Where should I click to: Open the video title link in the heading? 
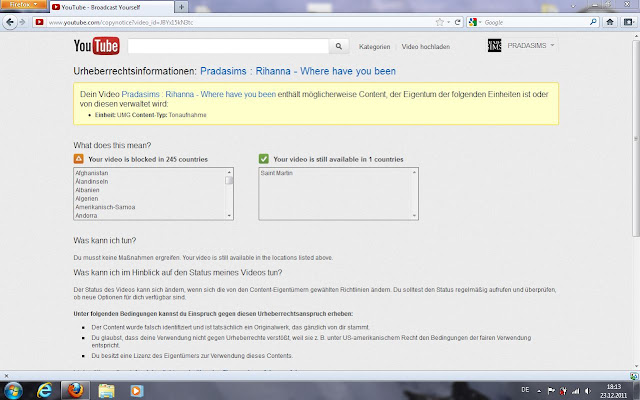[x=298, y=71]
